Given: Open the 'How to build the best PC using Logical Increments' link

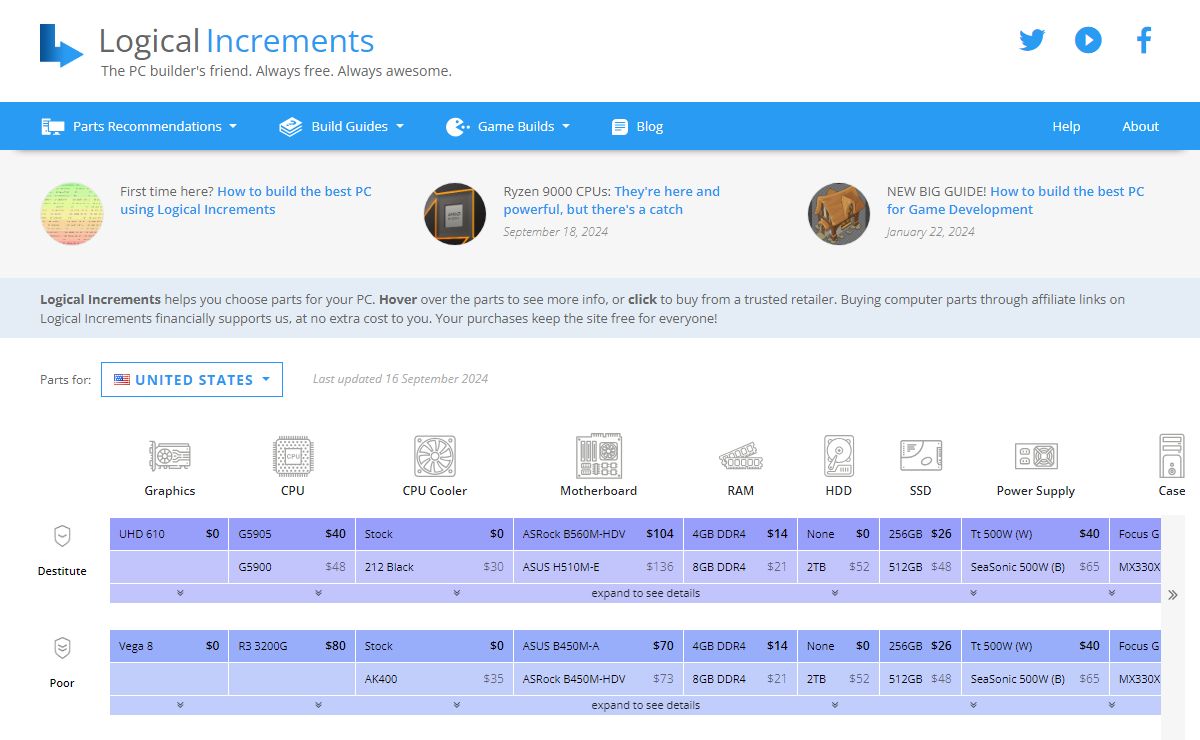Looking at the screenshot, I should 246,200.
